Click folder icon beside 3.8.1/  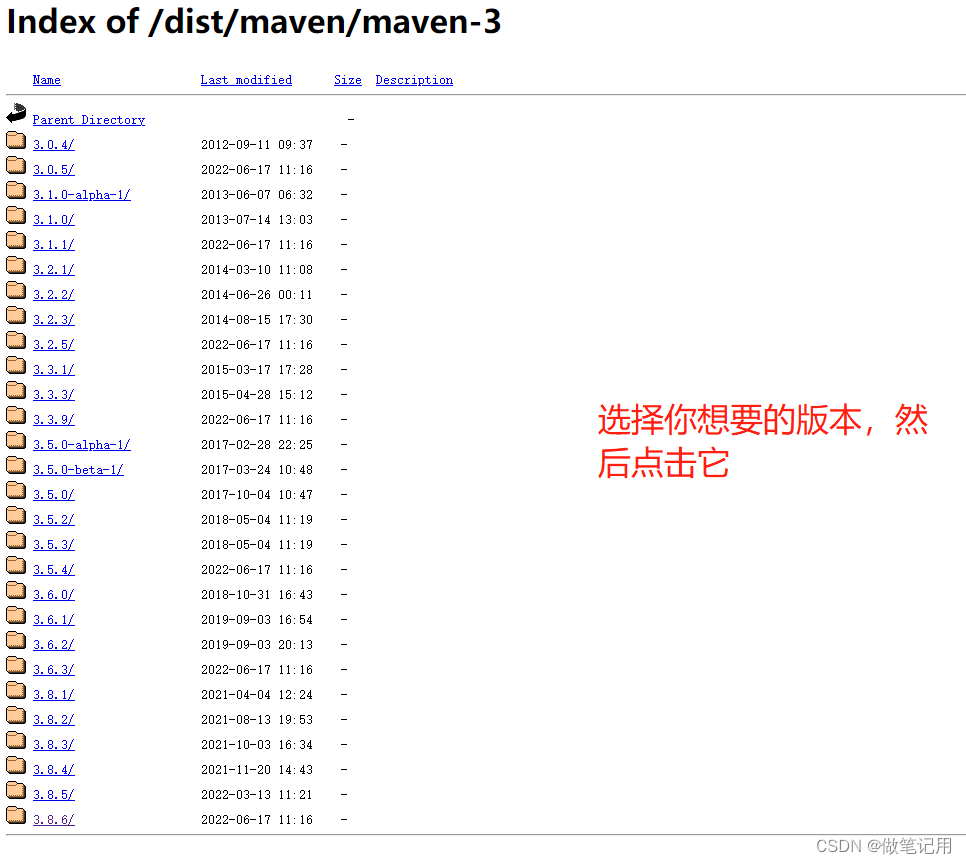[x=16, y=690]
